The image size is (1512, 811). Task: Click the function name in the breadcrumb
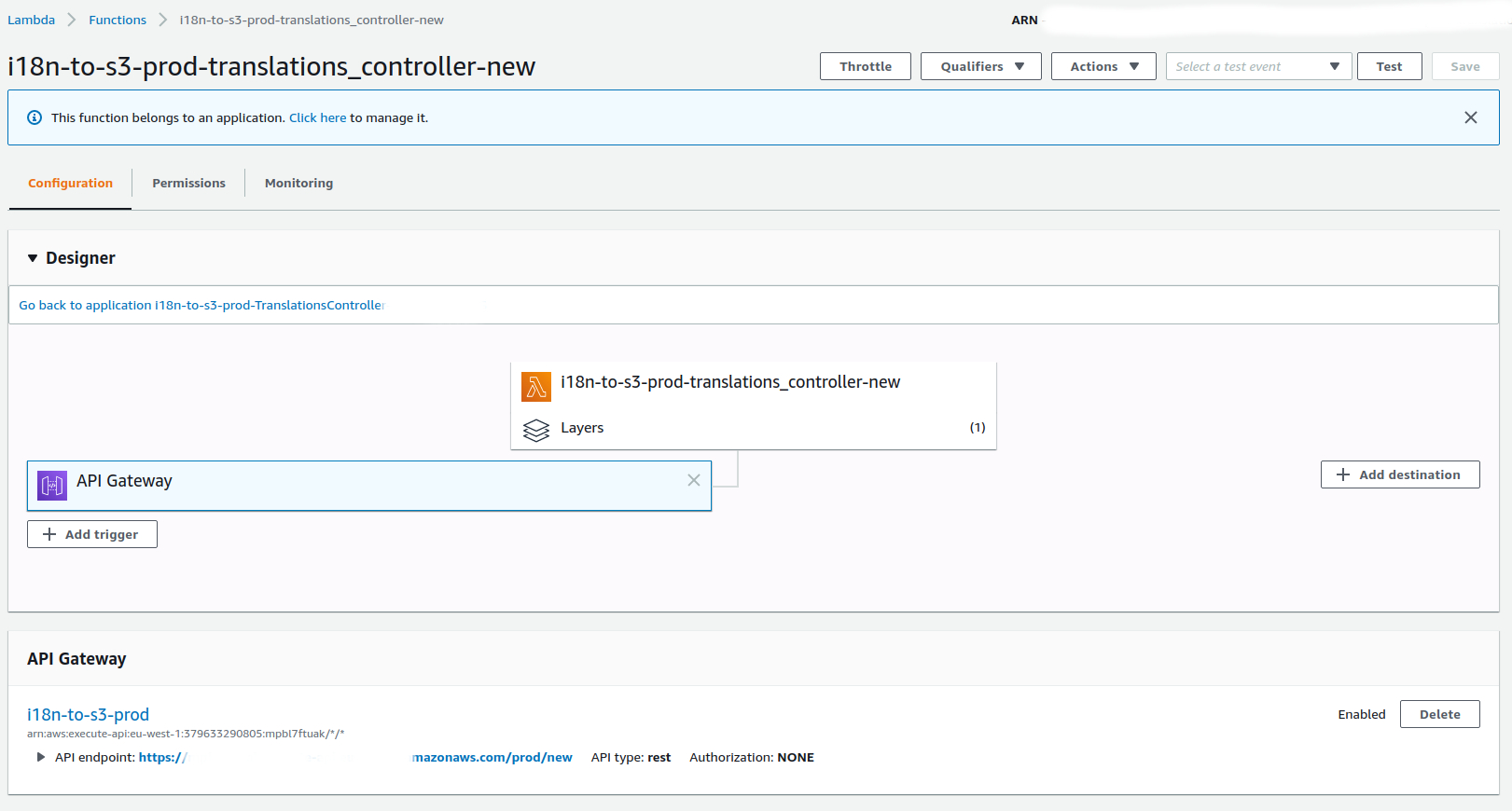312,20
